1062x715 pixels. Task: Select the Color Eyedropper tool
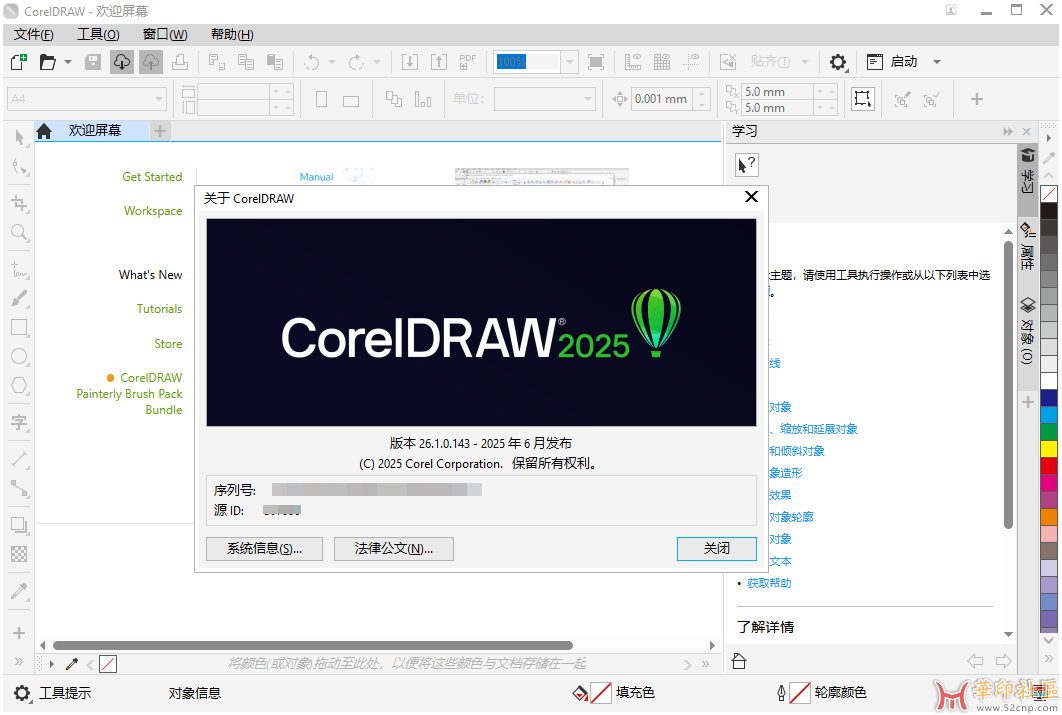click(20, 591)
